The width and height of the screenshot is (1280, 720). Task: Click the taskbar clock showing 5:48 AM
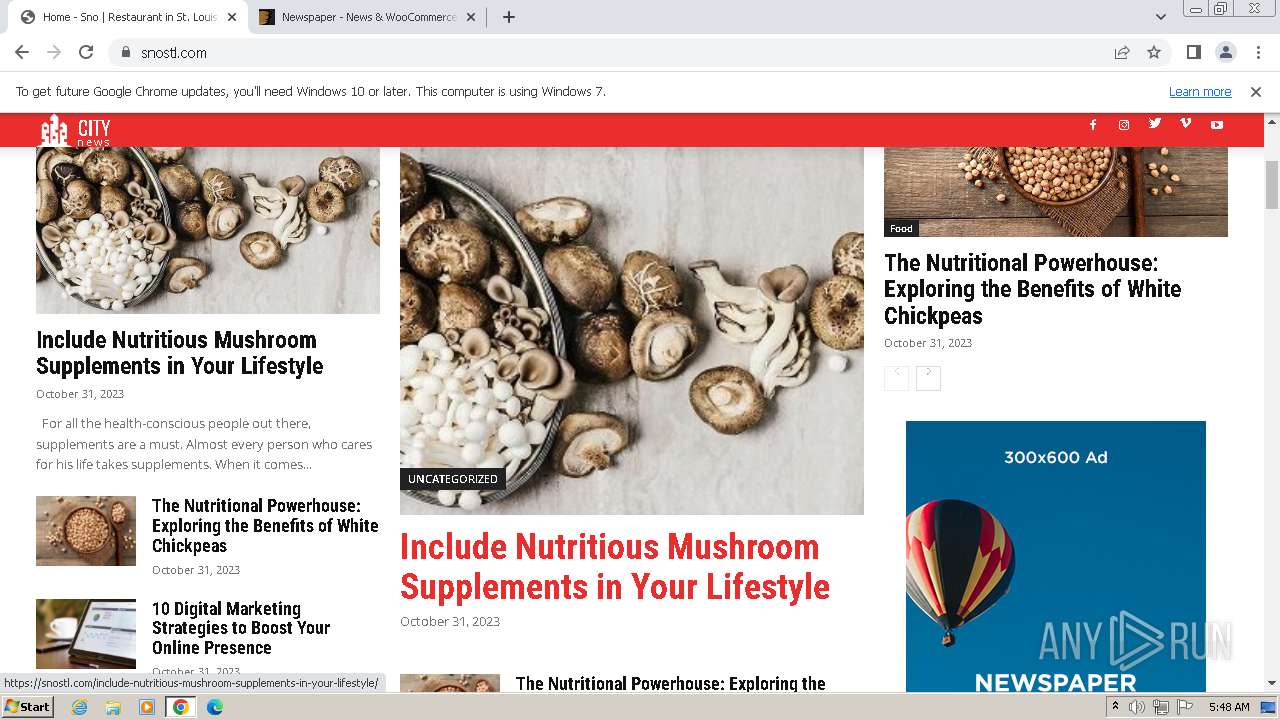pos(1229,707)
